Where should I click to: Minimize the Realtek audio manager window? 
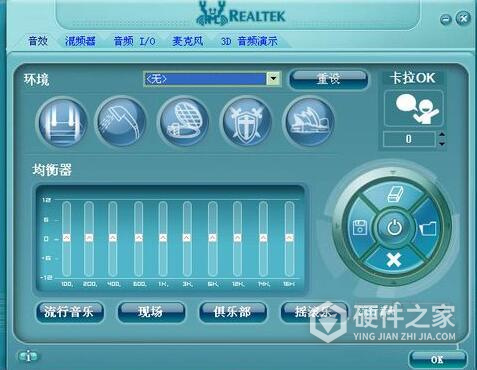tap(446, 19)
